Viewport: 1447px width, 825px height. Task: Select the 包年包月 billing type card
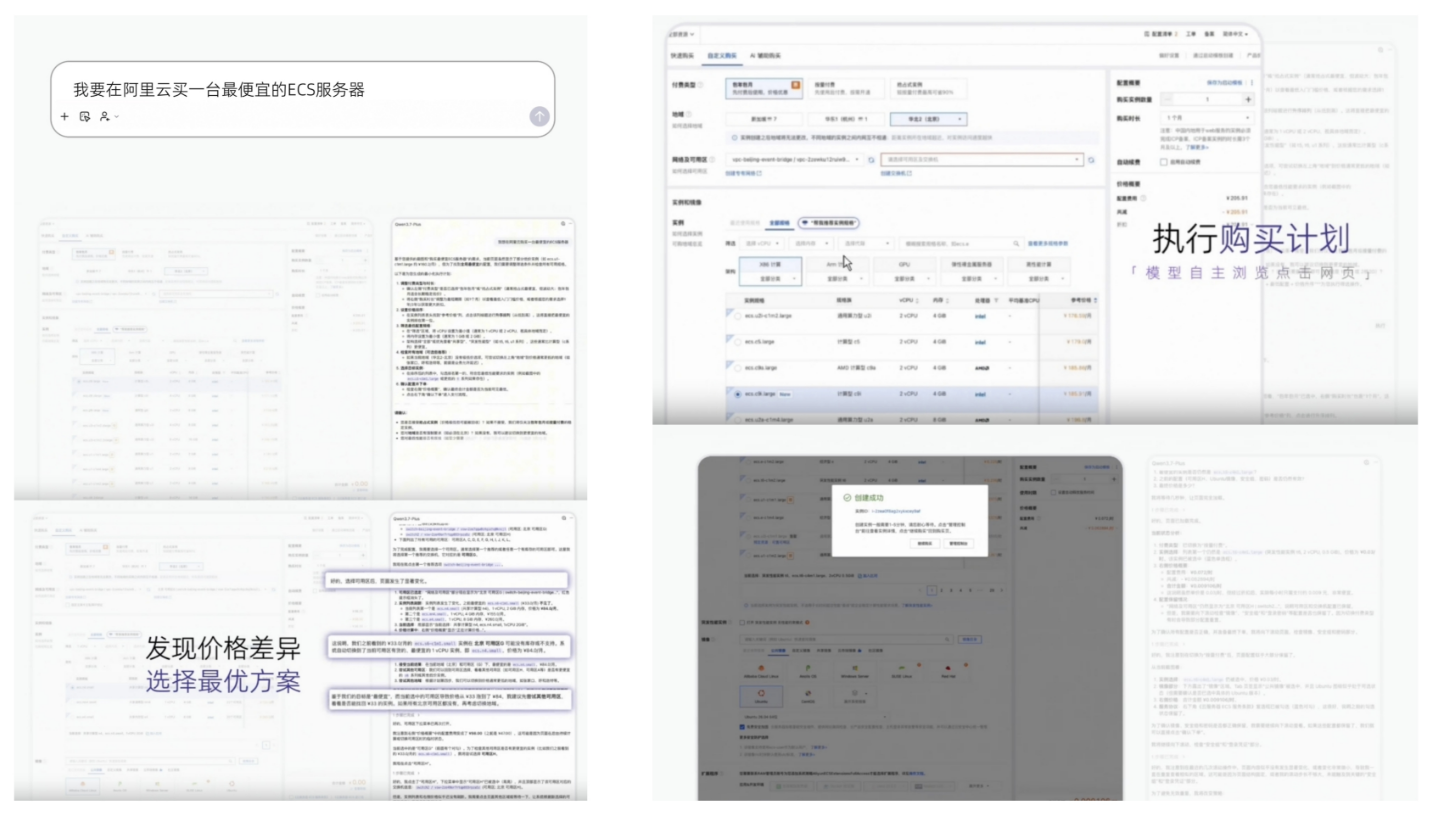[x=765, y=89]
